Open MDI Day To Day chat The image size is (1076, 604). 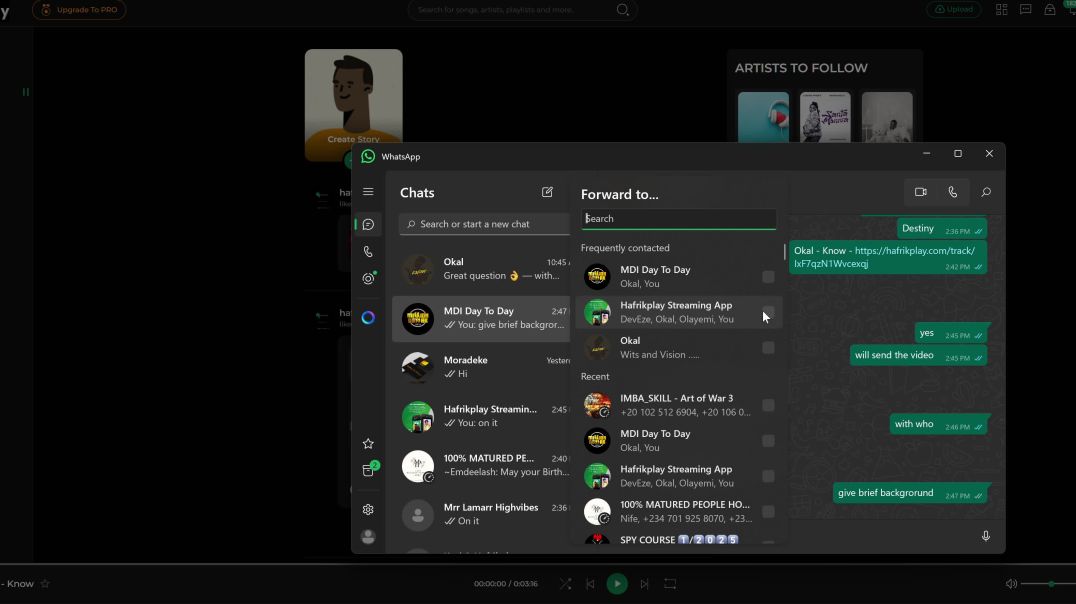(481, 318)
